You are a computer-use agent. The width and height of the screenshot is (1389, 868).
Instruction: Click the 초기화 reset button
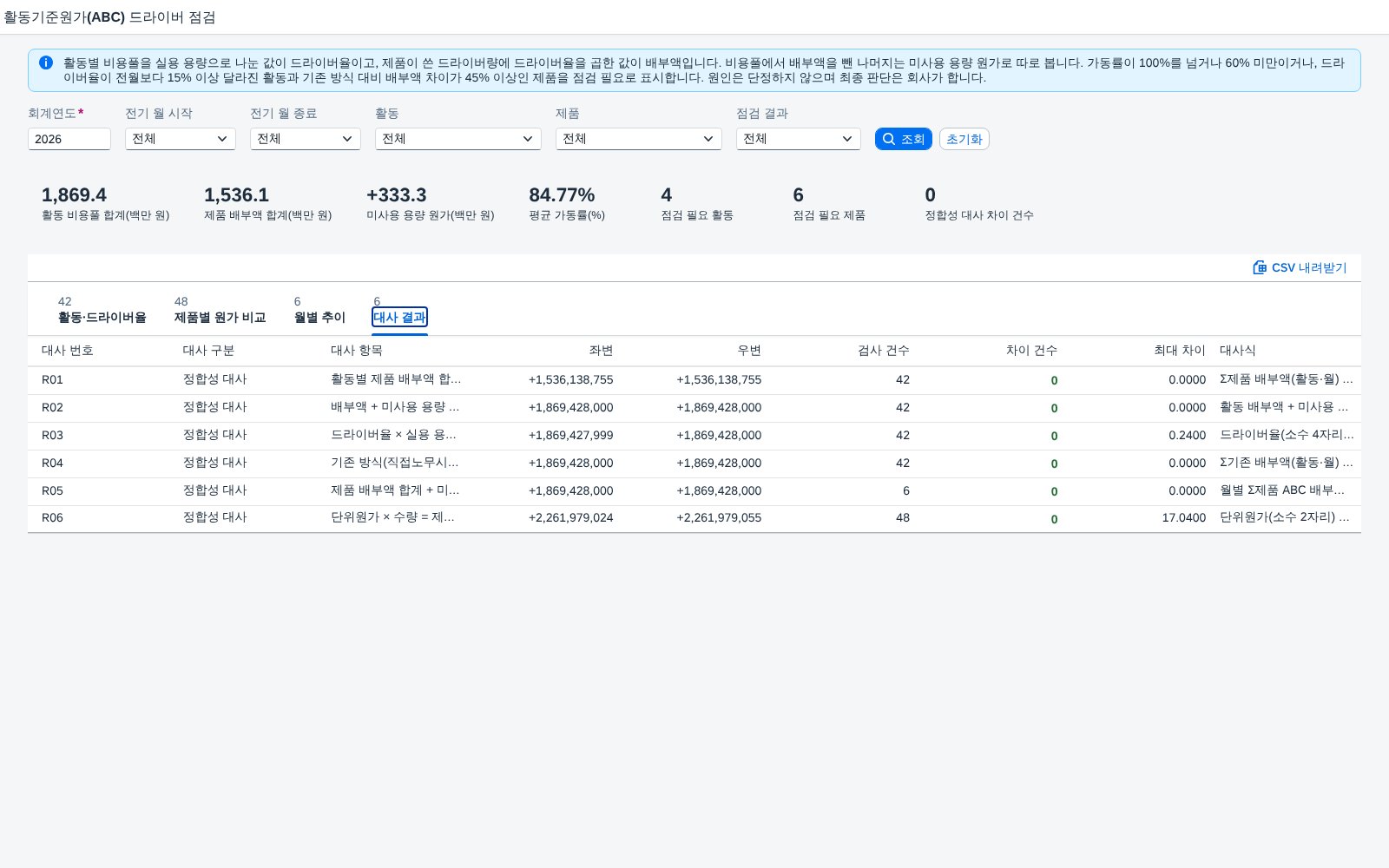(x=964, y=139)
